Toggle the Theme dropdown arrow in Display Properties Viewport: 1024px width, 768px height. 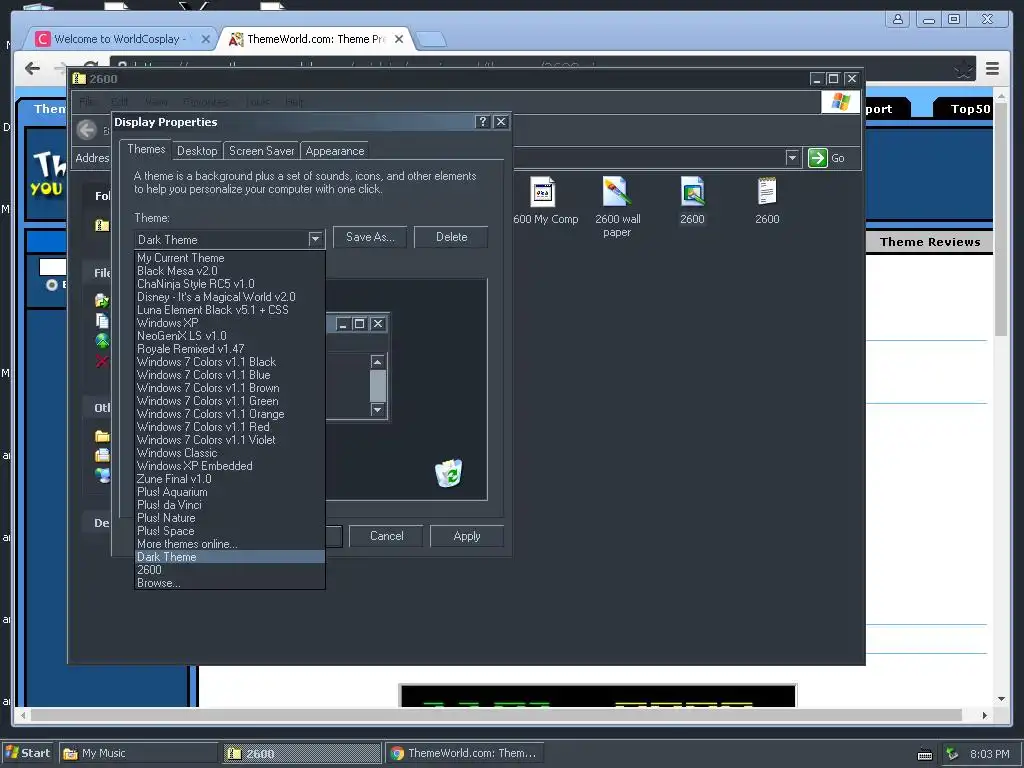[x=315, y=239]
